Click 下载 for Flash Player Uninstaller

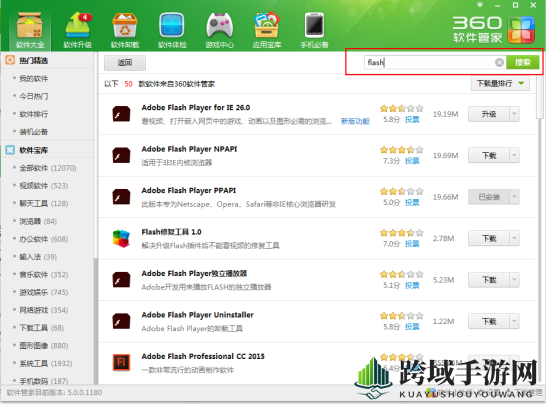click(x=489, y=321)
